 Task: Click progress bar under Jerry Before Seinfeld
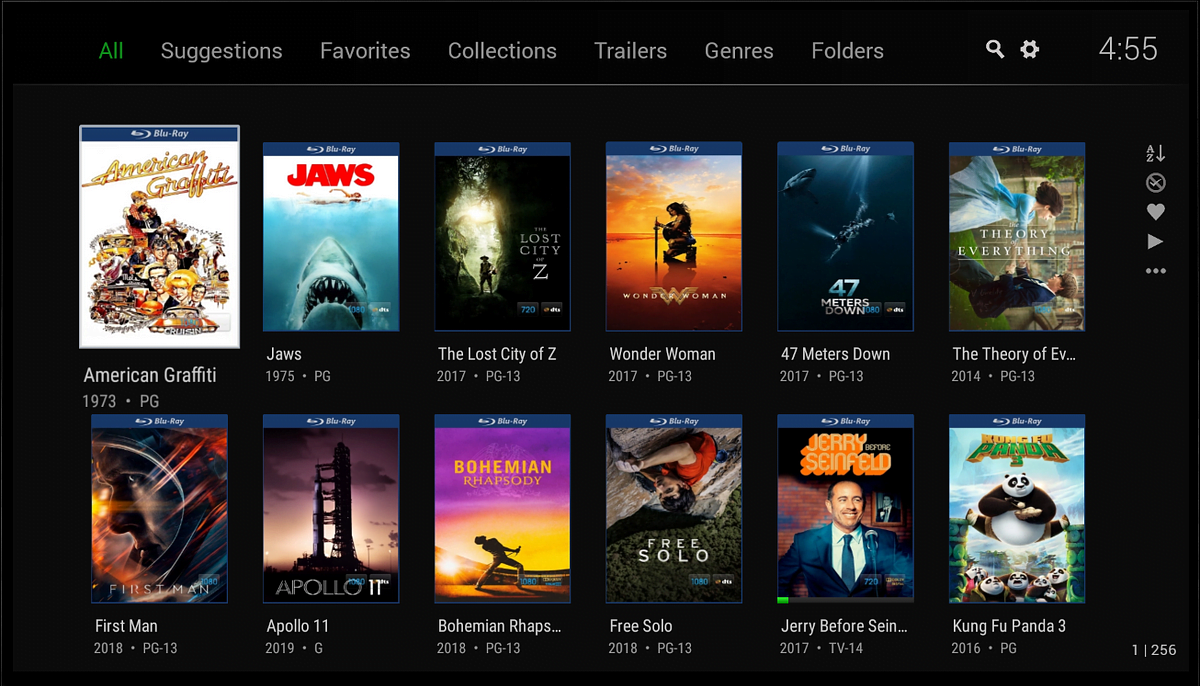coord(845,600)
